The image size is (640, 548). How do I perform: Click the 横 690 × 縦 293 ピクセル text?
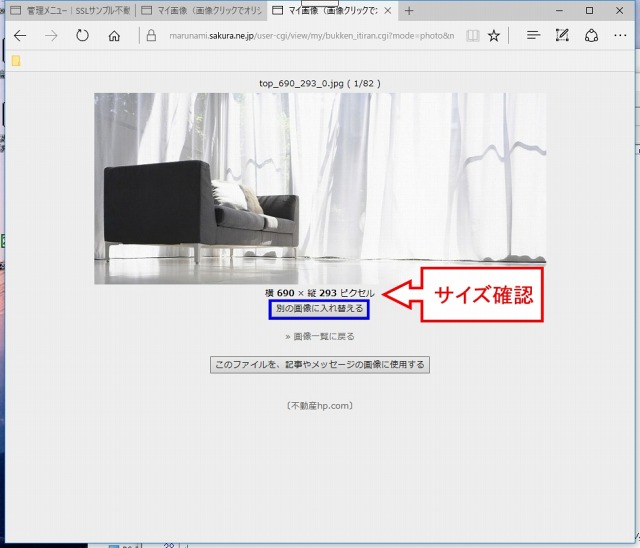320,293
